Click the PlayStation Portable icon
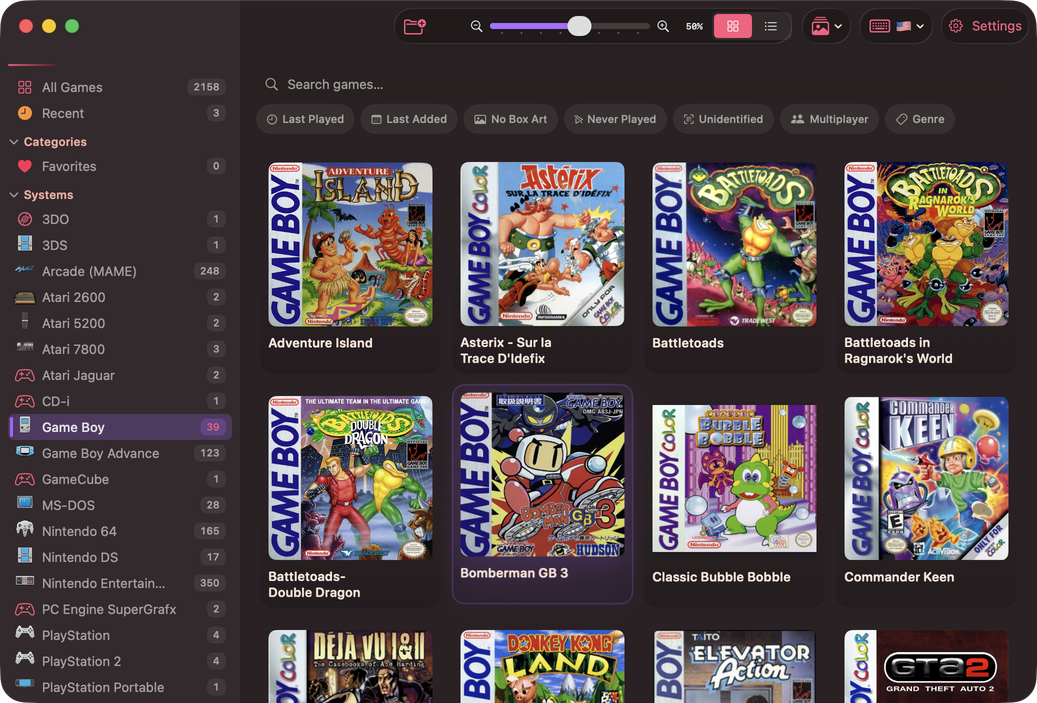 (x=24, y=683)
